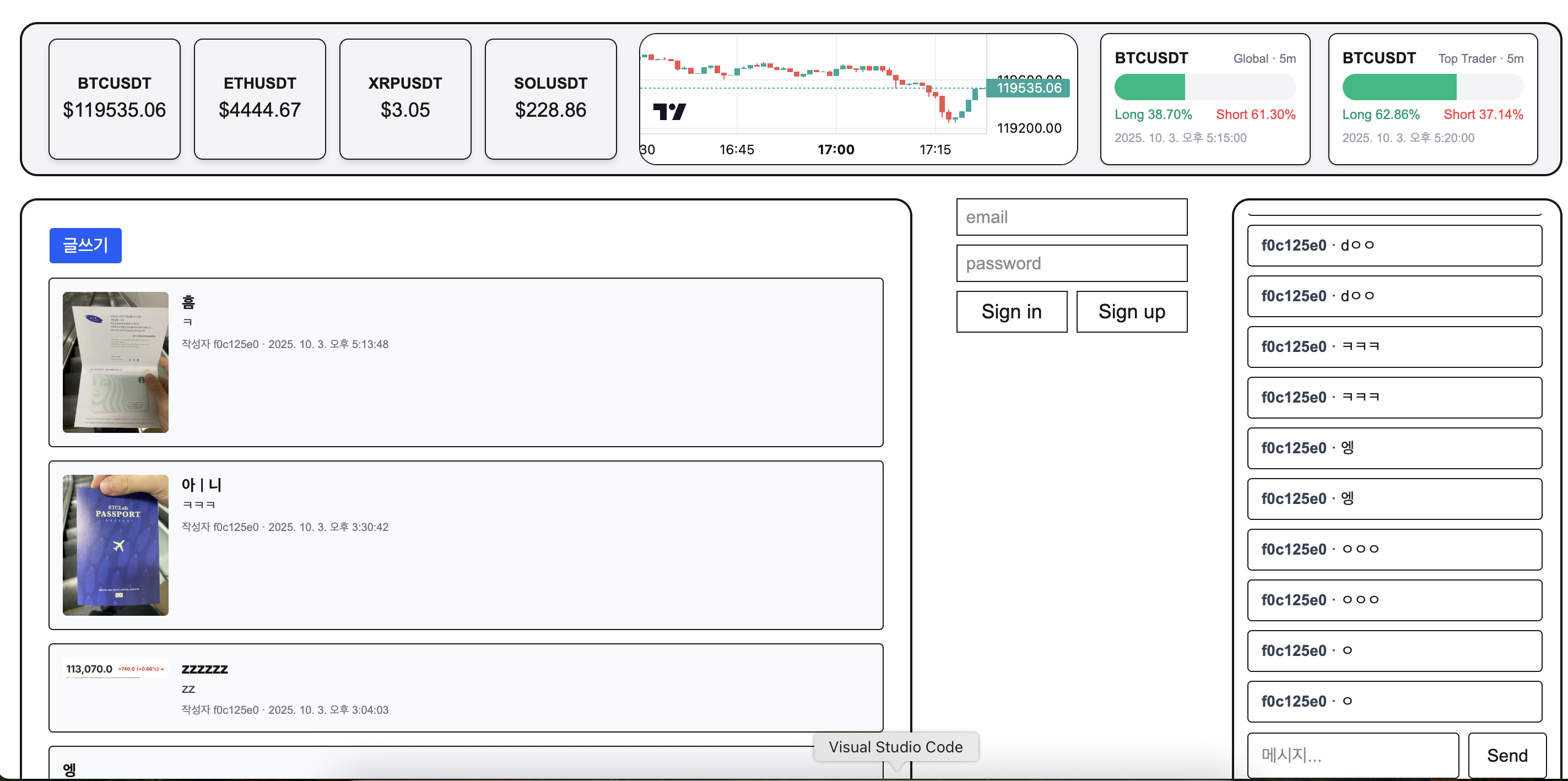Click the Global long/short ratio bar
1568x781 pixels.
pyautogui.click(x=1204, y=87)
